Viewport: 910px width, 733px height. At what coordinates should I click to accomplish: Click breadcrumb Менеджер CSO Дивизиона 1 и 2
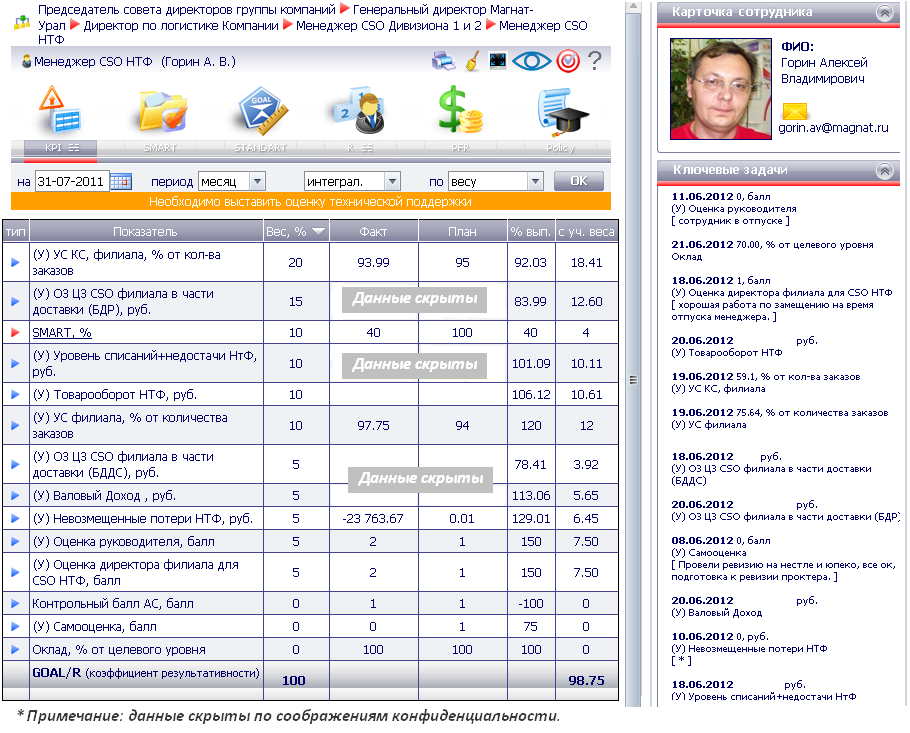pyautogui.click(x=388, y=26)
